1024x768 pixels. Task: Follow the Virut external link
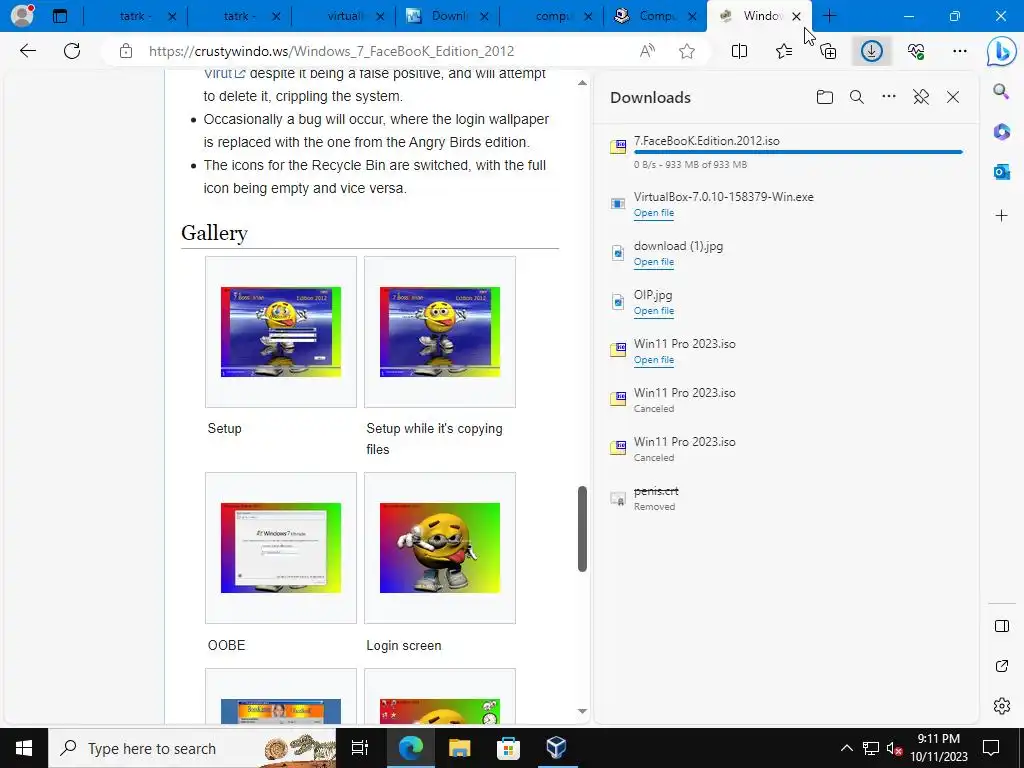225,74
